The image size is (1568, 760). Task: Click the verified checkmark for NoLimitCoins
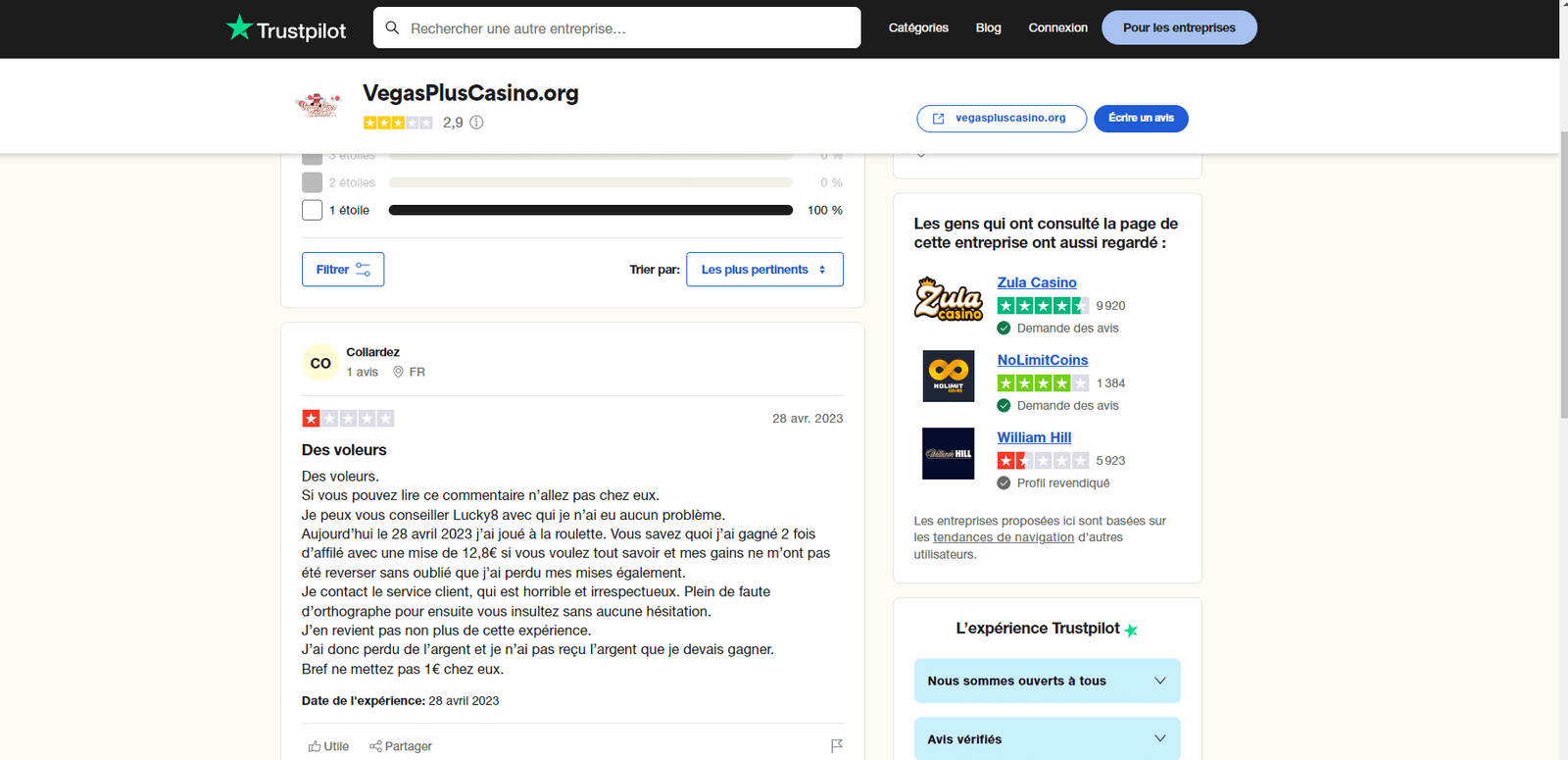[1004, 406]
